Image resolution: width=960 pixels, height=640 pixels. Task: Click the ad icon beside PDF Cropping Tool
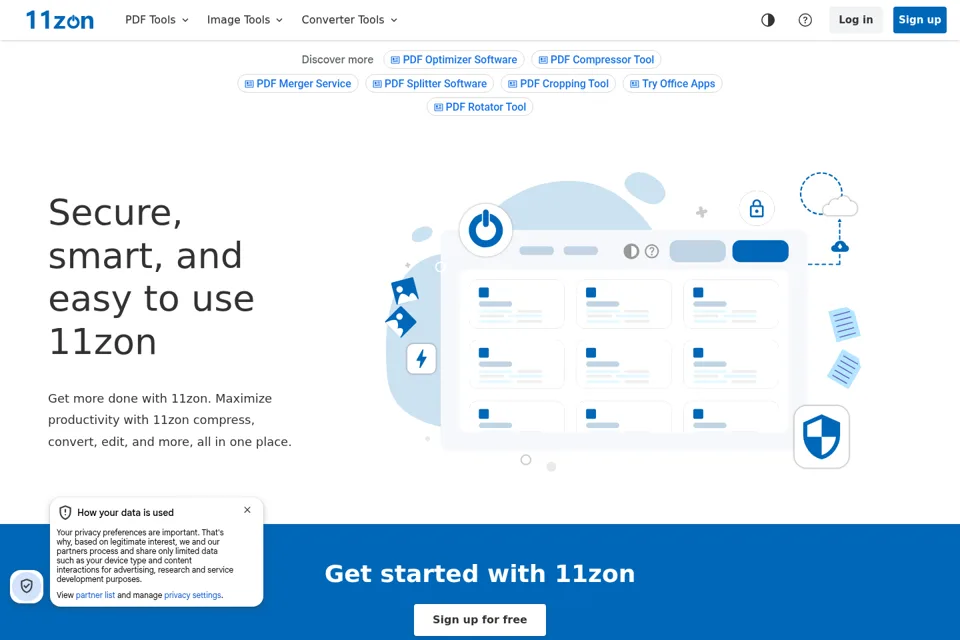[512, 84]
